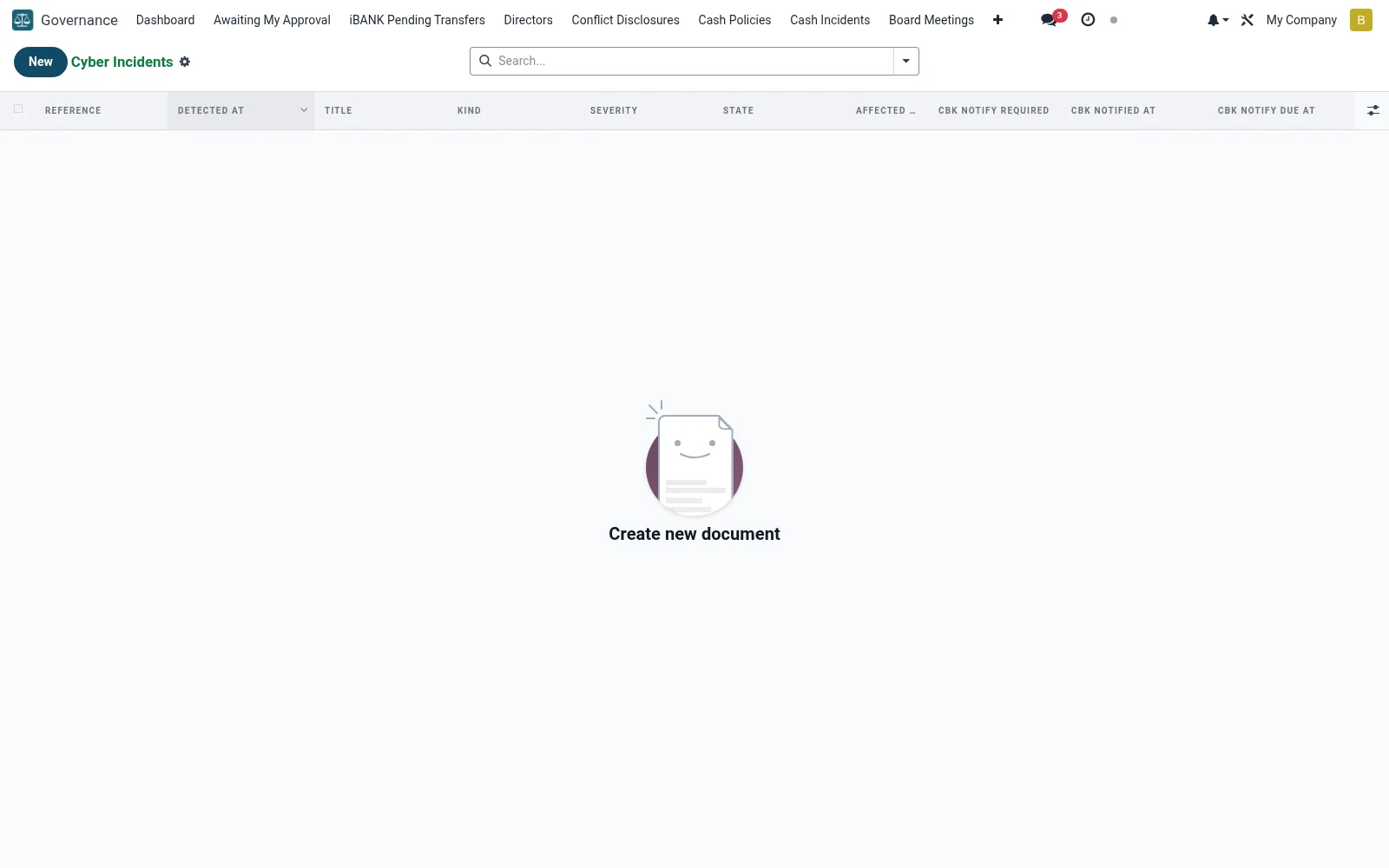This screenshot has width=1389, height=868.
Task: Open the Cash Incidents menu
Action: point(829,20)
